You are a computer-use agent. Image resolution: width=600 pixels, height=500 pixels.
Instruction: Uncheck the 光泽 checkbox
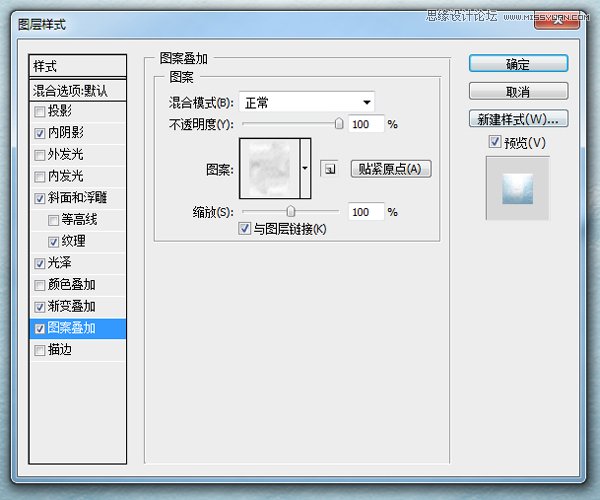coord(40,263)
